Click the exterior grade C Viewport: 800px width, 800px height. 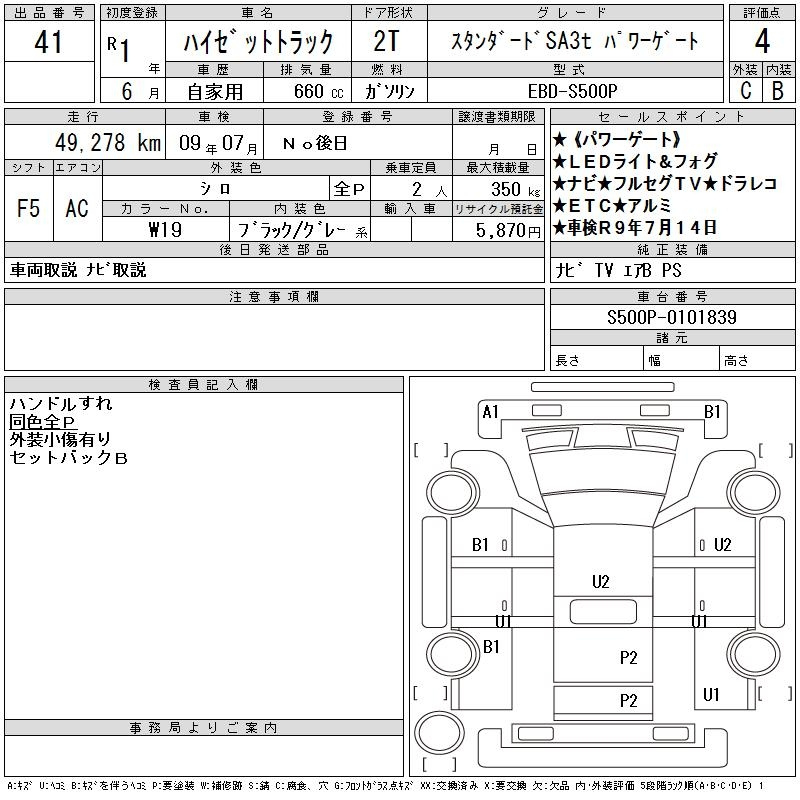pyautogui.click(x=745, y=91)
